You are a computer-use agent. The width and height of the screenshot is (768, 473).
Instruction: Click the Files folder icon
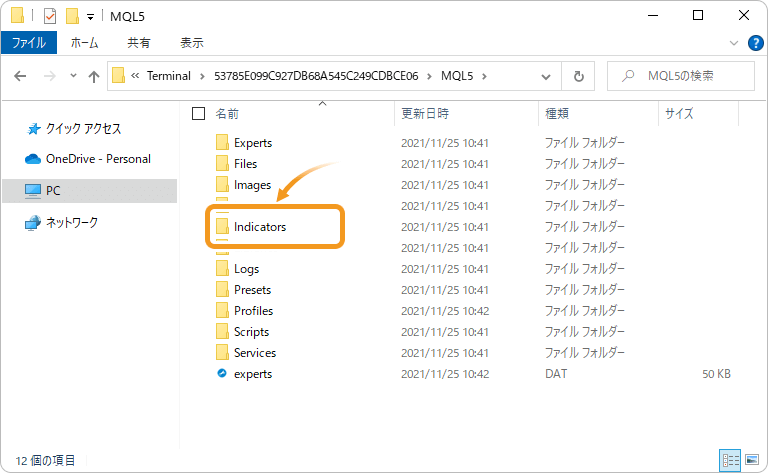(222, 164)
